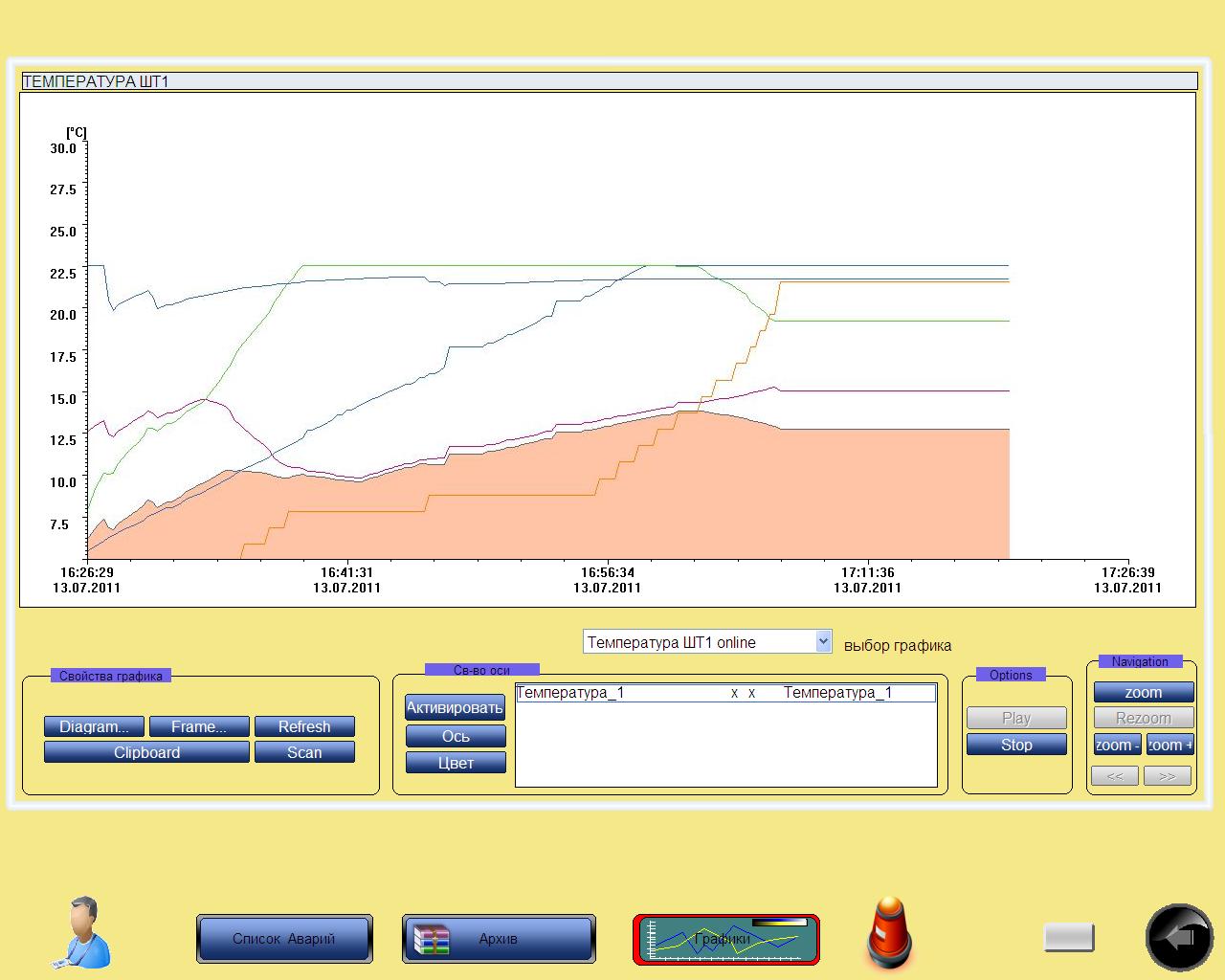Click the zoom minus button

coord(1117,745)
